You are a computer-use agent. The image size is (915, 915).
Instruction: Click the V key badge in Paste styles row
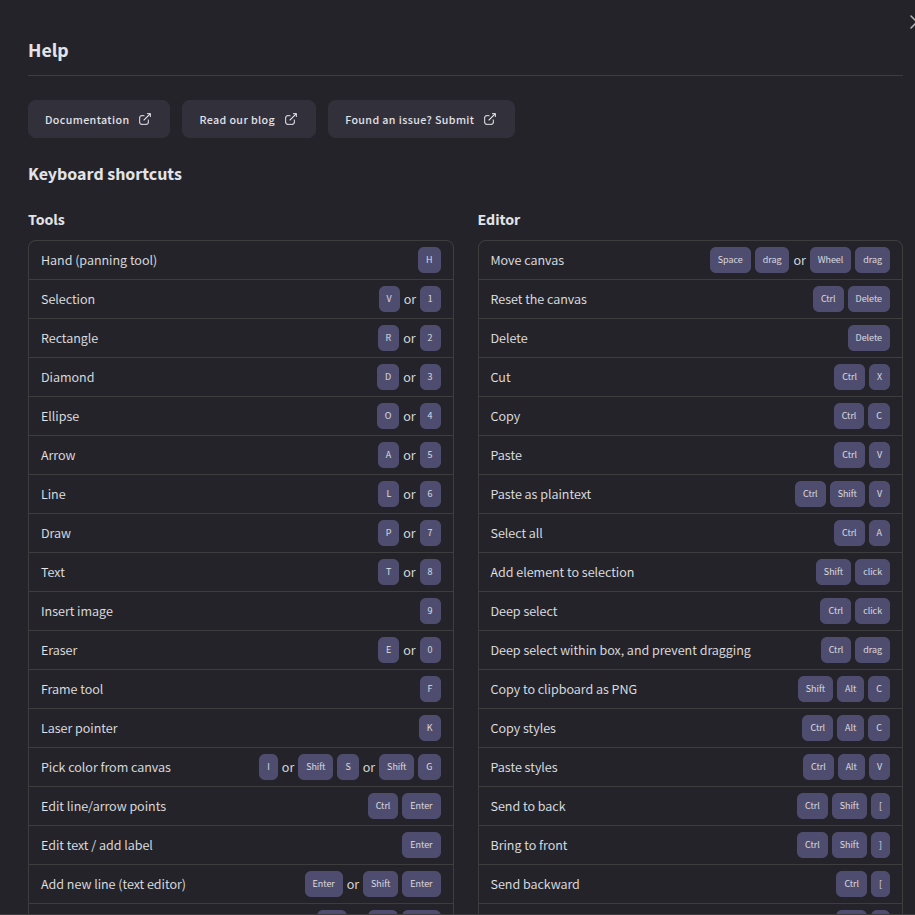point(879,767)
